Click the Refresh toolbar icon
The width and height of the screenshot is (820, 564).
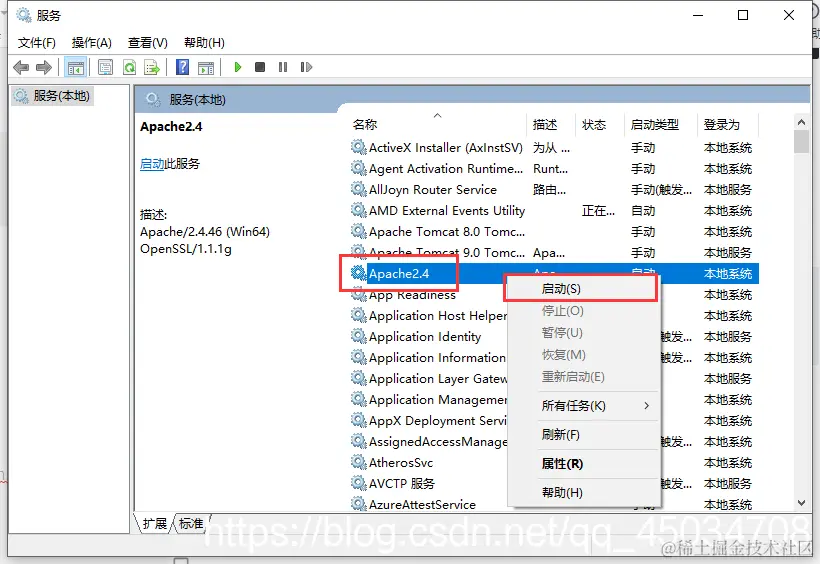[129, 67]
